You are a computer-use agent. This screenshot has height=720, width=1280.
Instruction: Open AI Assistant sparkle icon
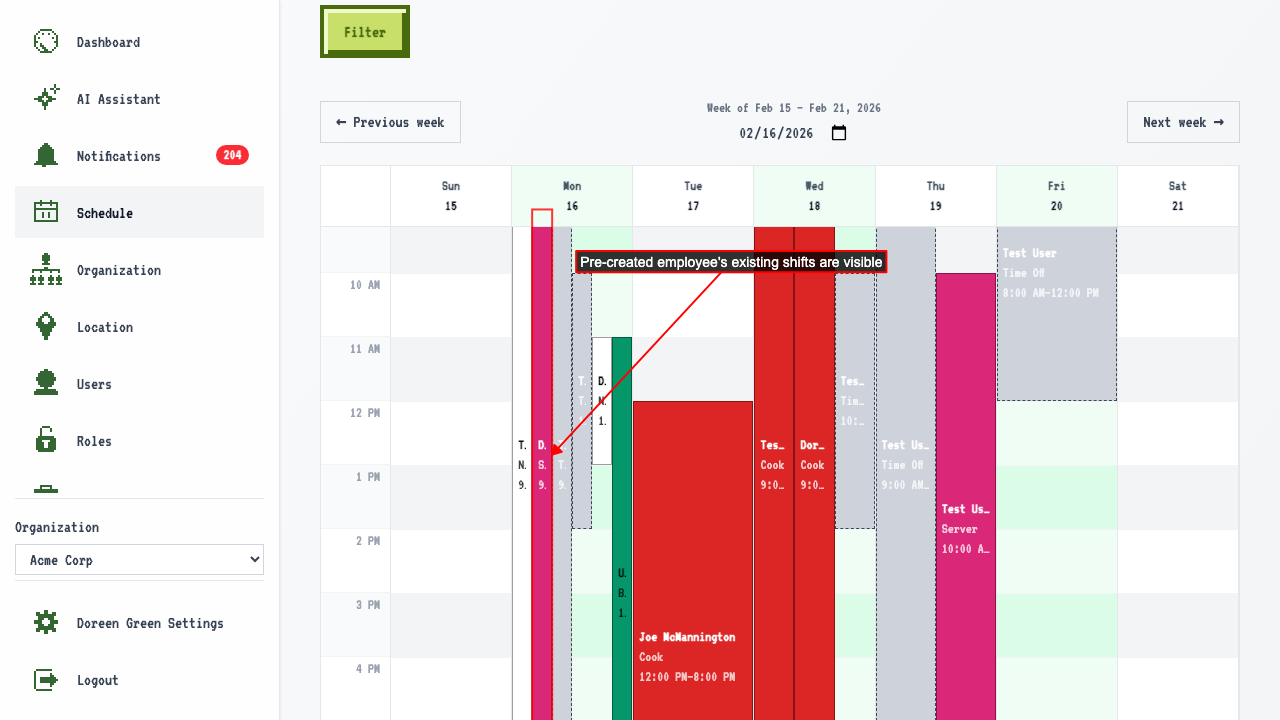tap(46, 99)
